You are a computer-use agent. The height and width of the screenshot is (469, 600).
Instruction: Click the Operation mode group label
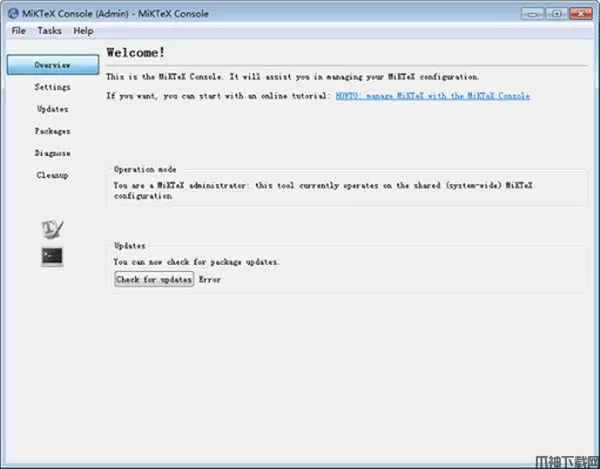[x=145, y=169]
